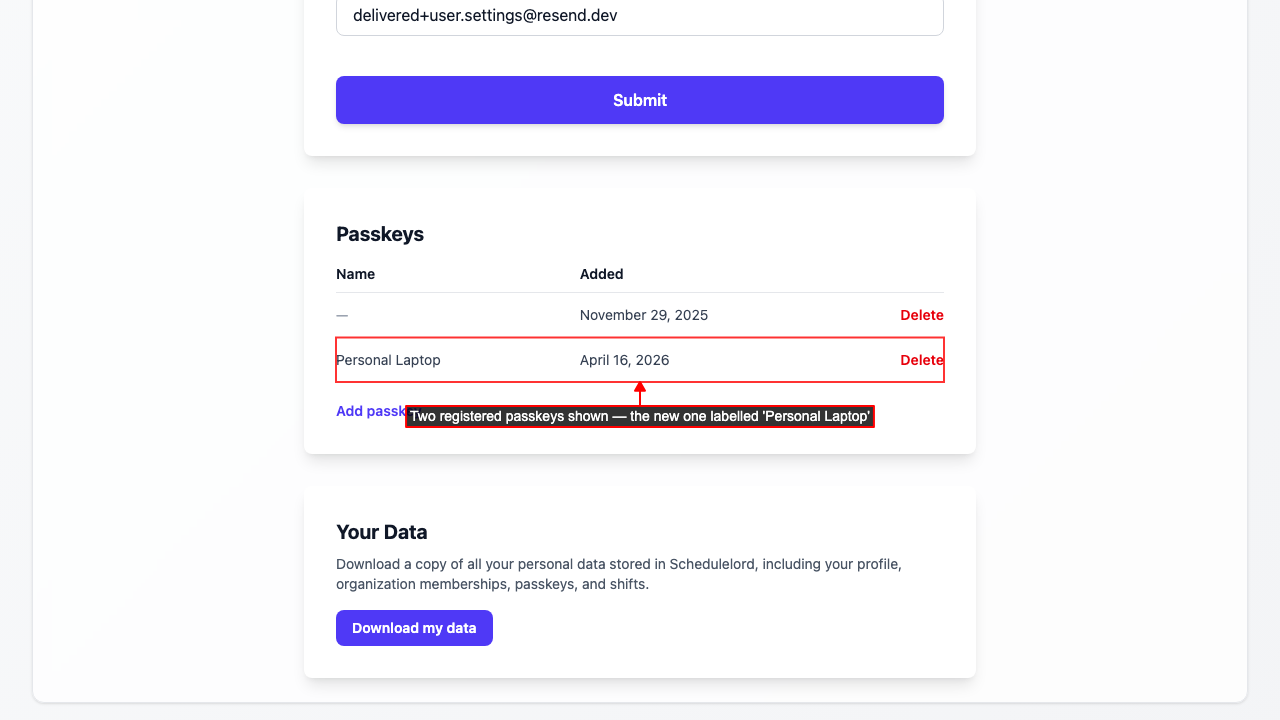Screen dimensions: 1280x720
Task: Click the email address input field
Action: tap(640, 17)
